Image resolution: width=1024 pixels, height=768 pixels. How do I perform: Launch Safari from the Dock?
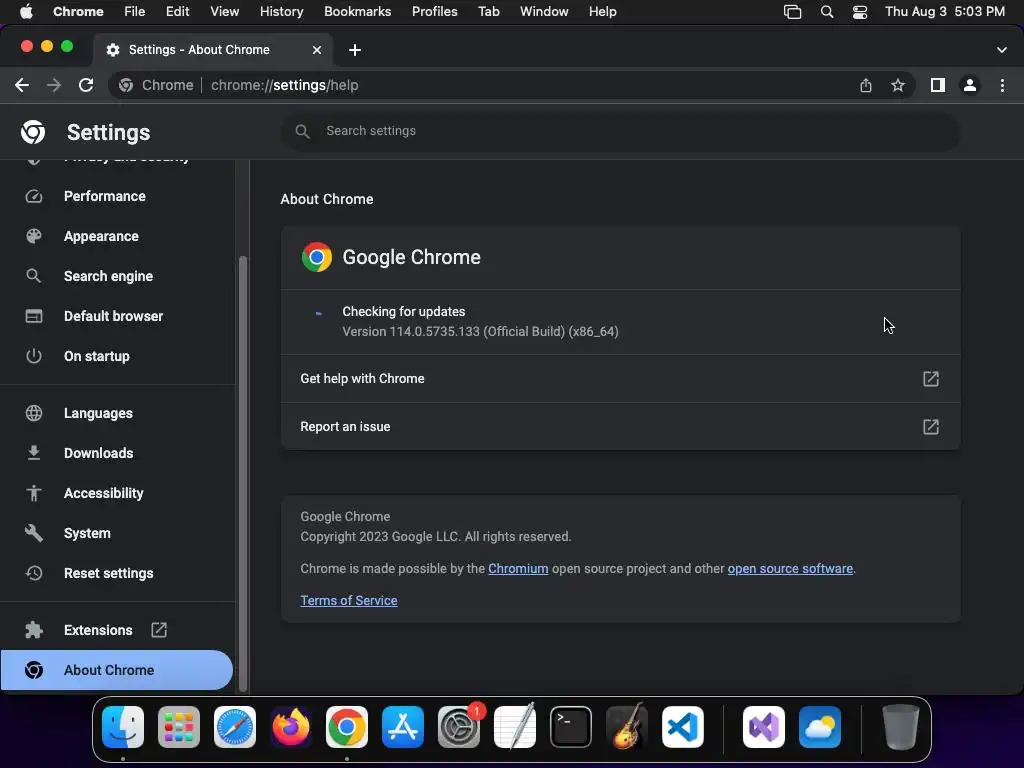[x=235, y=727]
